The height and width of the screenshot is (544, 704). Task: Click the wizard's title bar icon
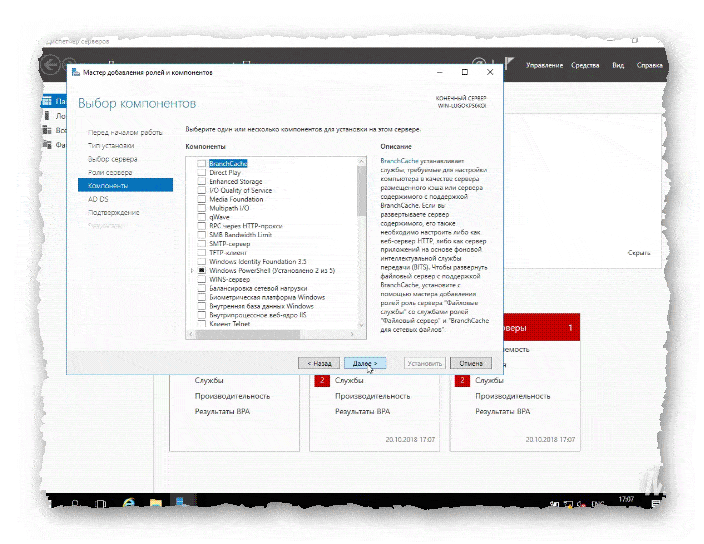76,72
